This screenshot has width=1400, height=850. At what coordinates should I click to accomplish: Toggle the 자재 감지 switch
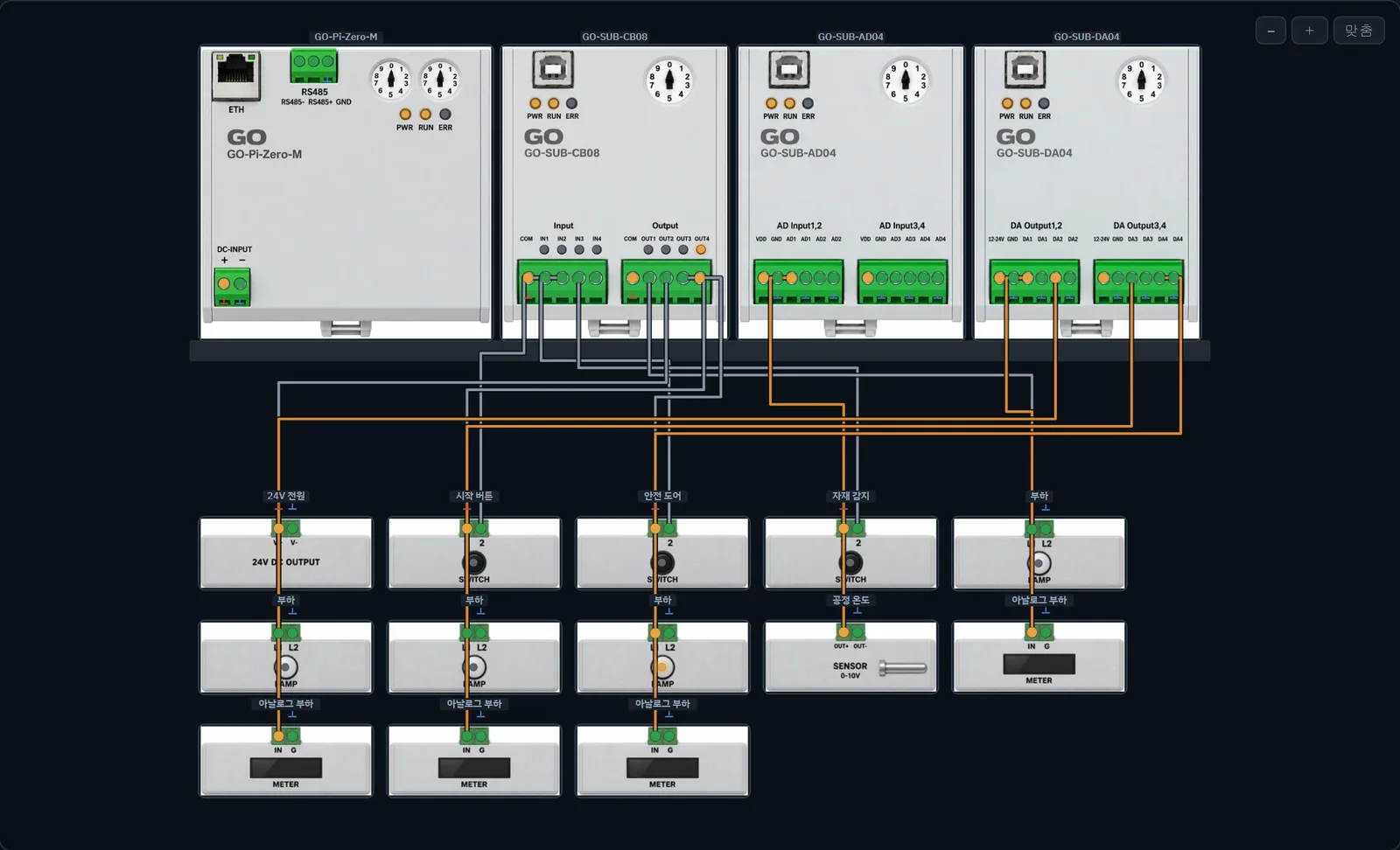click(850, 563)
